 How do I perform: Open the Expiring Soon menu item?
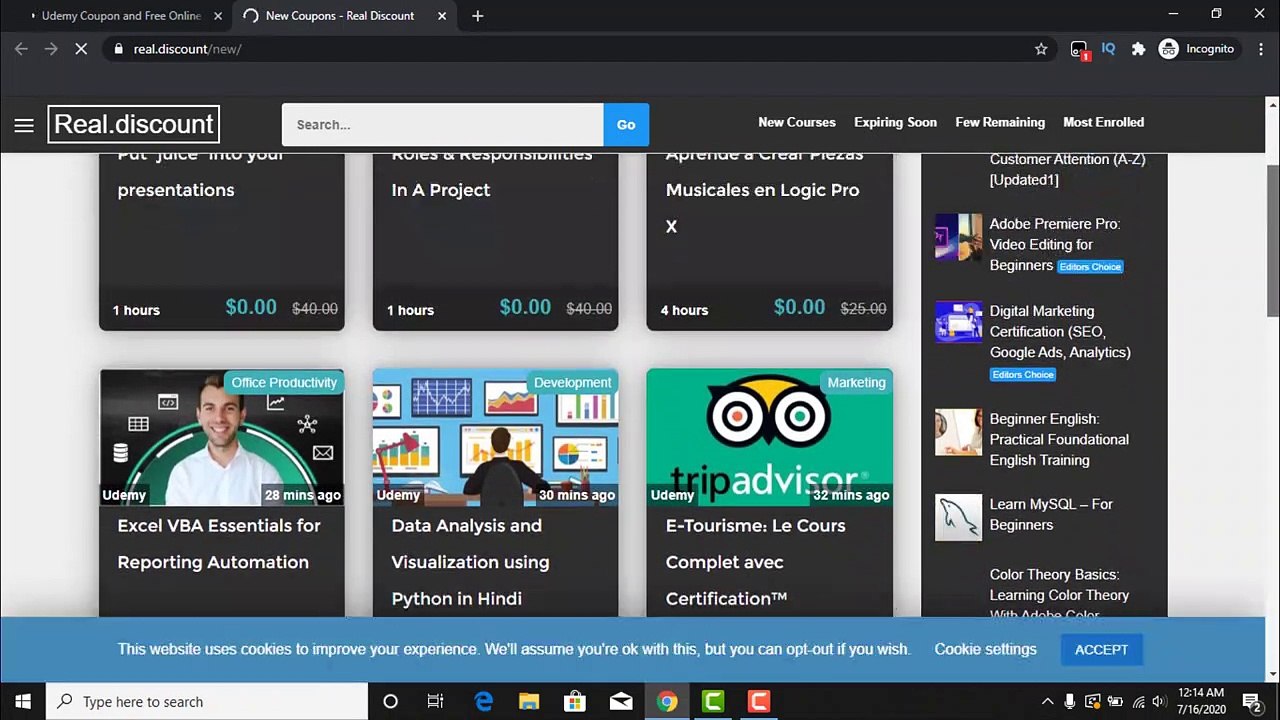pos(895,122)
